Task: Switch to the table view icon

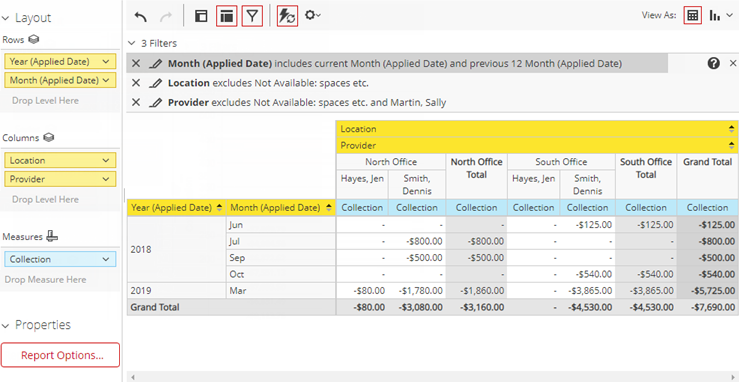Action: point(692,16)
